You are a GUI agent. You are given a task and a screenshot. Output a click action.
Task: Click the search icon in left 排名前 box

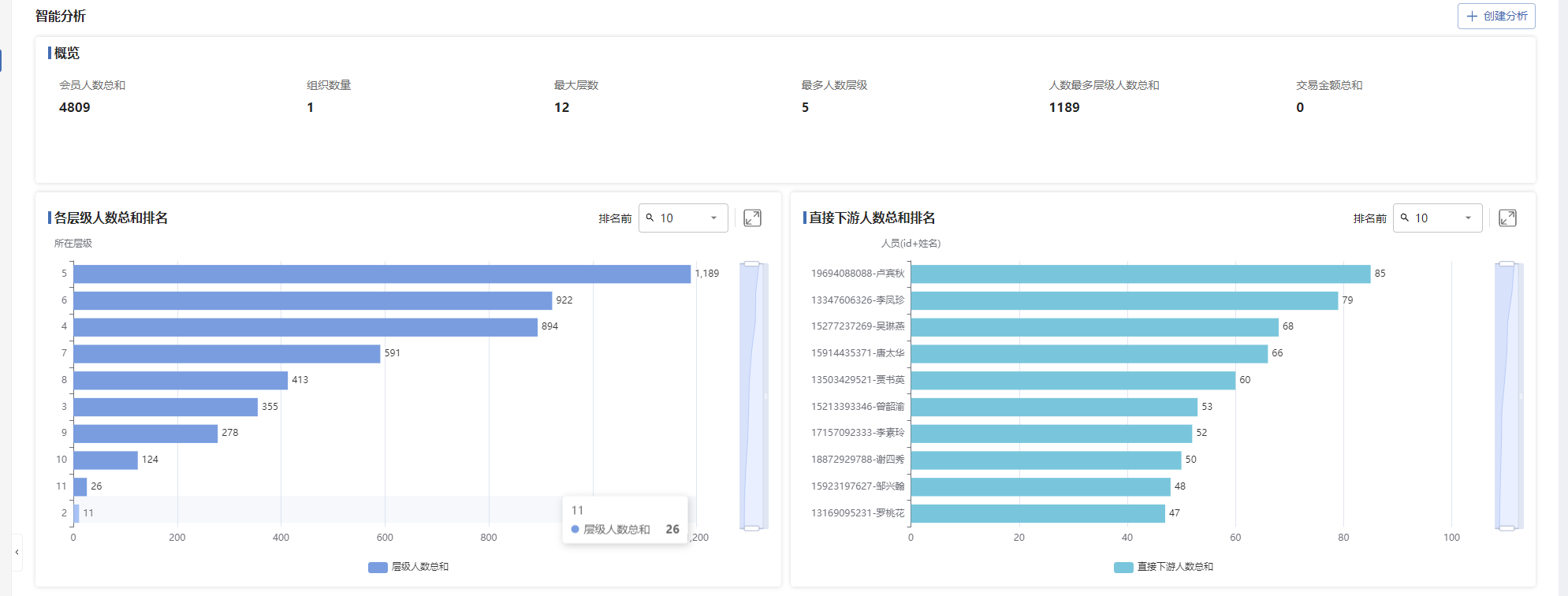650,218
